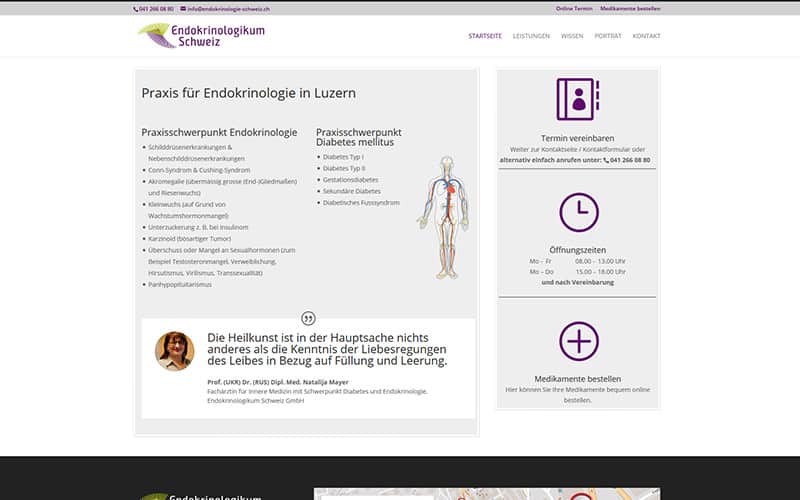Image resolution: width=800 pixels, height=500 pixels.
Task: Click the human anatomy illustration
Action: (445, 218)
